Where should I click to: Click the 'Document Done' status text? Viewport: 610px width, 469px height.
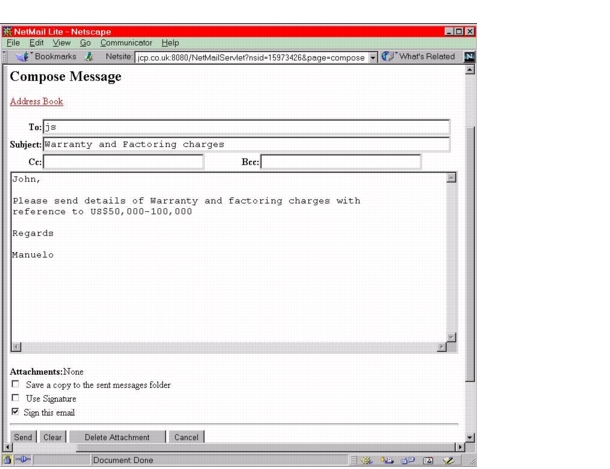123,460
